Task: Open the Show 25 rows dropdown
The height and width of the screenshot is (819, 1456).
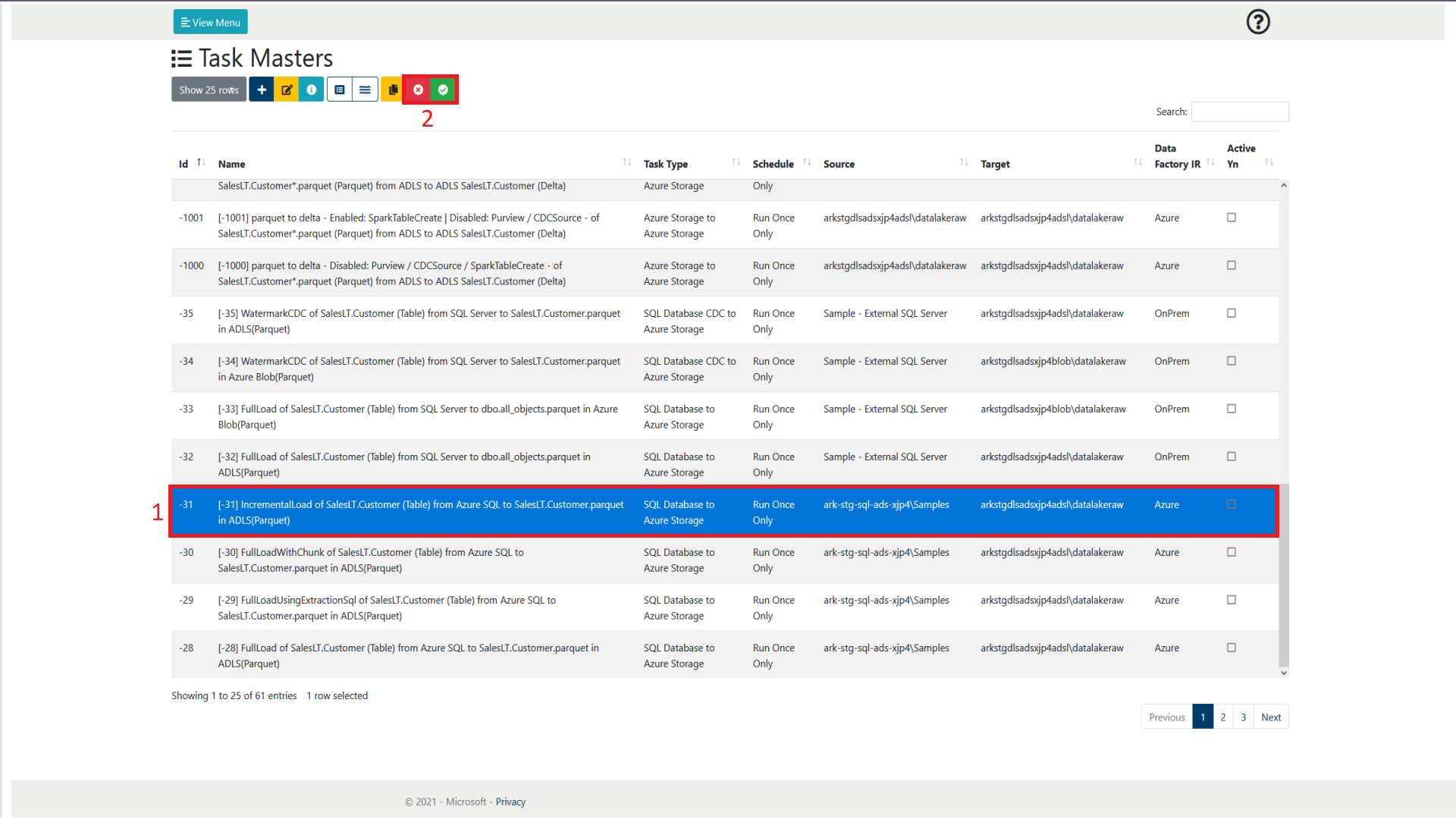Action: click(209, 89)
